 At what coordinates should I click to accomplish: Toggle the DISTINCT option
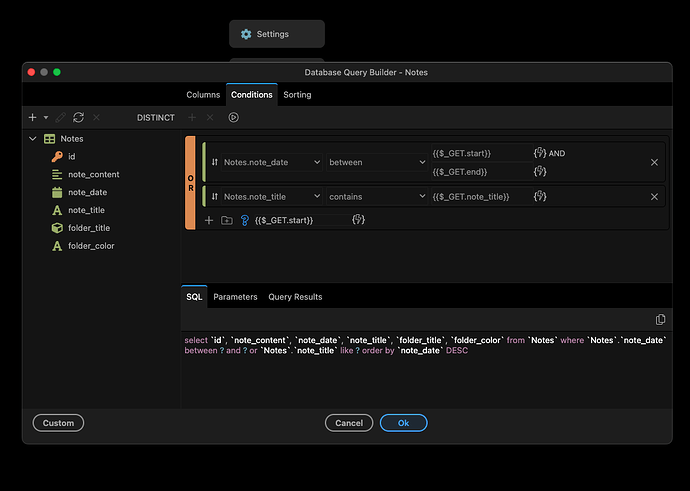pyautogui.click(x=155, y=118)
